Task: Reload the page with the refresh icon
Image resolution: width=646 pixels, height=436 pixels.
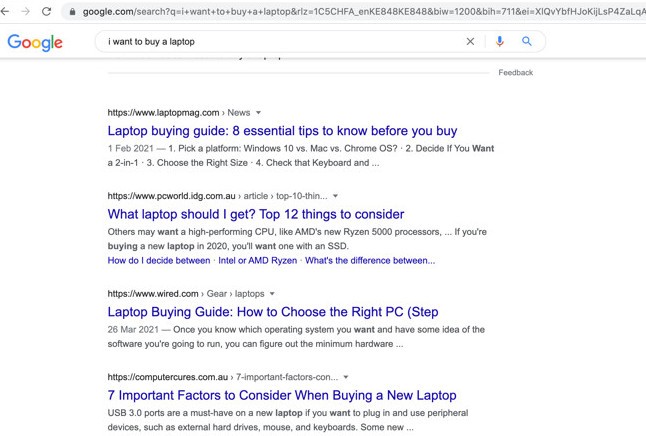Action: tap(47, 11)
